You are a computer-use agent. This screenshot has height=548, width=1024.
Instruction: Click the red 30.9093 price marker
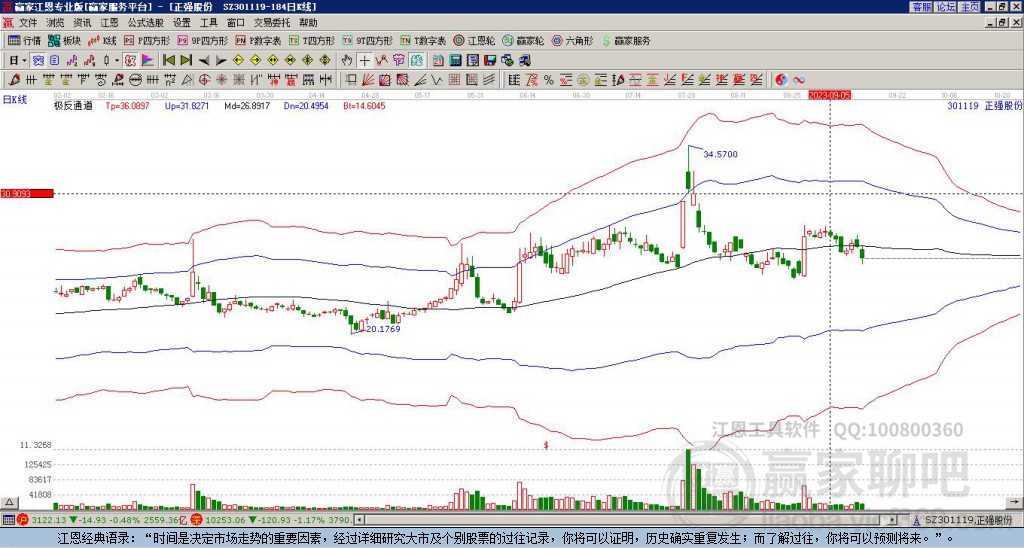(x=26, y=193)
